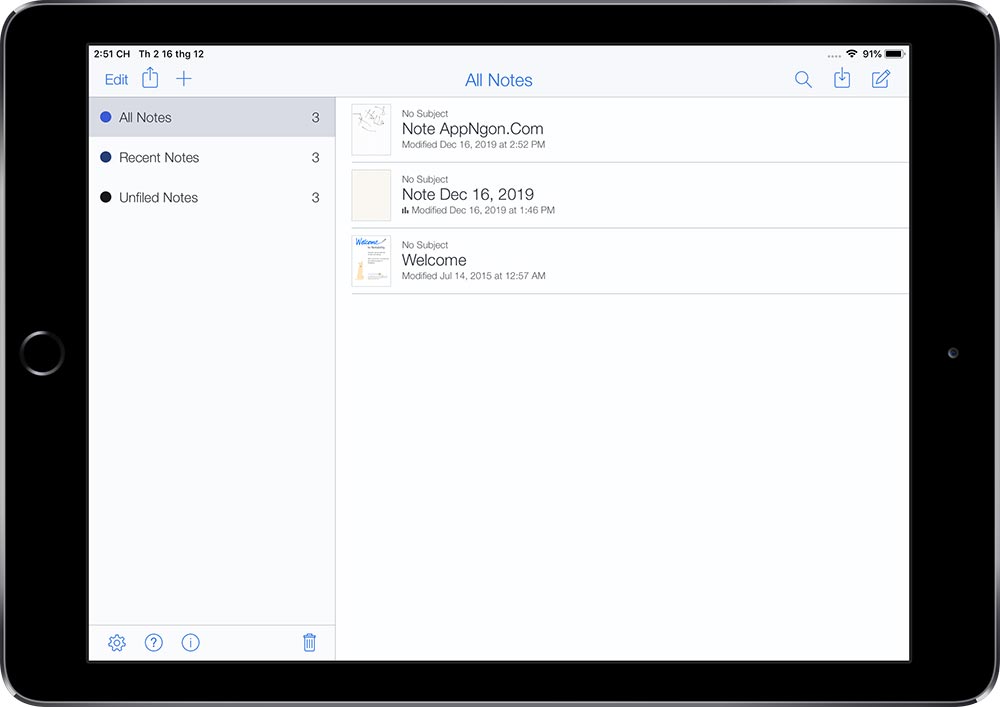Open the help question mark icon
This screenshot has height=707, width=1000.
click(x=154, y=643)
